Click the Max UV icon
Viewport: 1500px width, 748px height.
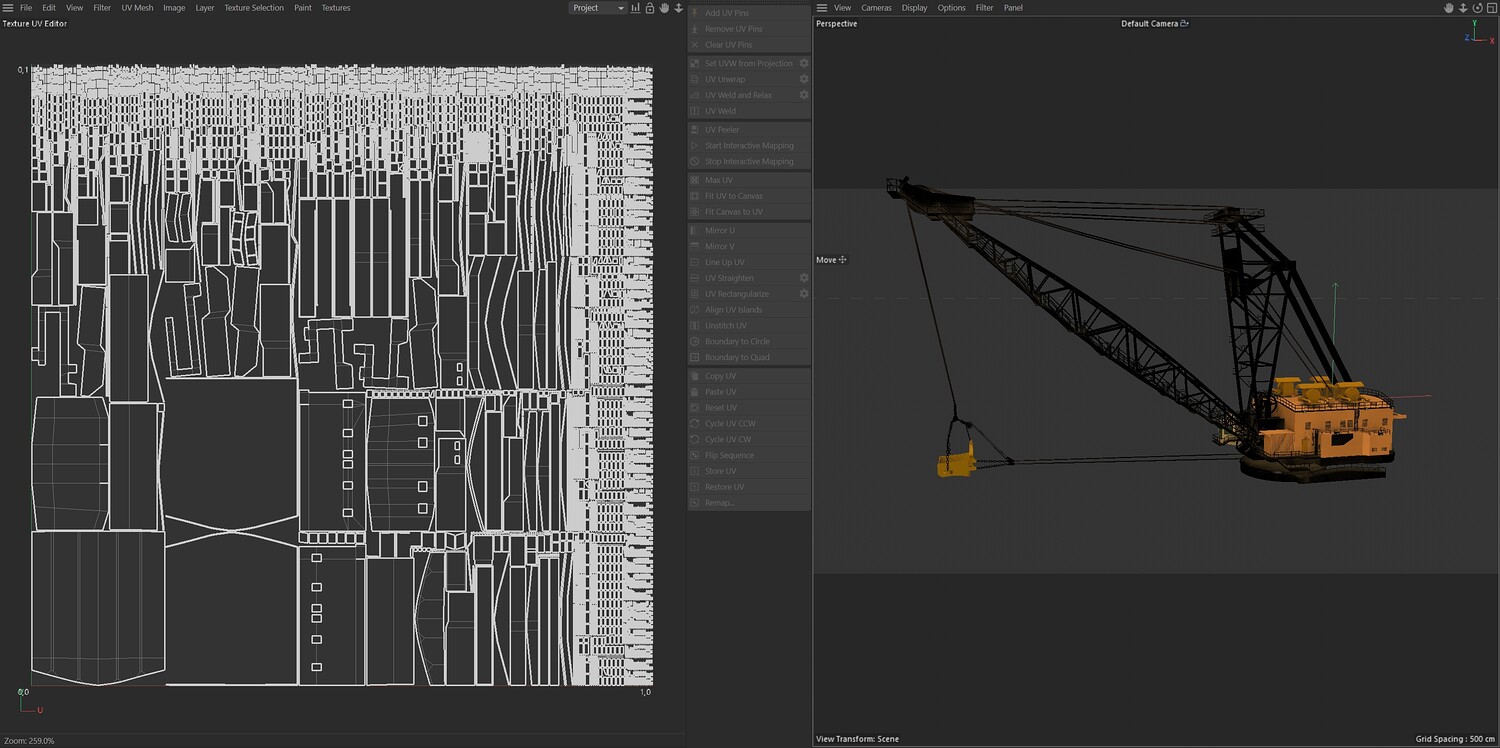[695, 180]
